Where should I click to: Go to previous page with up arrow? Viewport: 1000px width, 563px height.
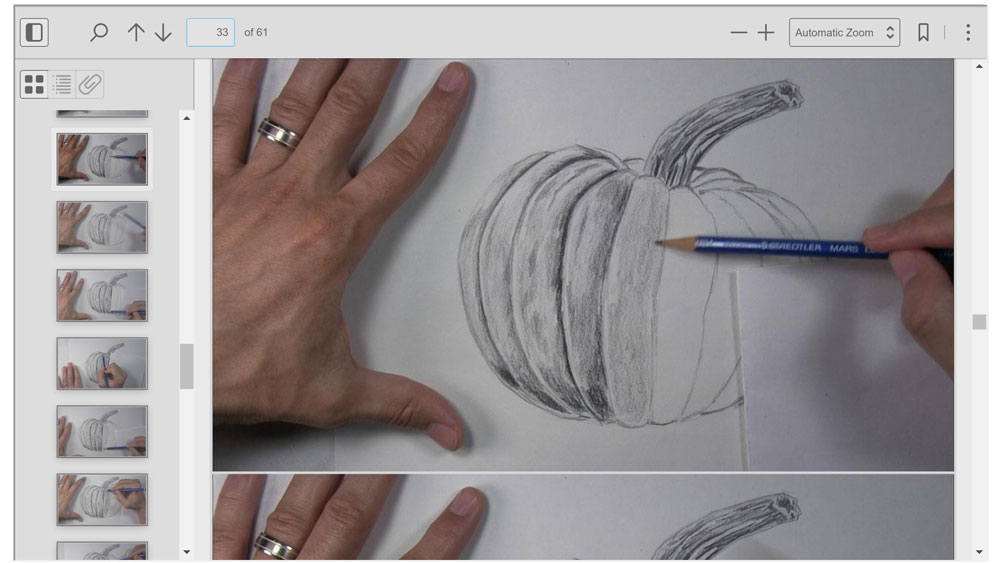click(x=136, y=33)
